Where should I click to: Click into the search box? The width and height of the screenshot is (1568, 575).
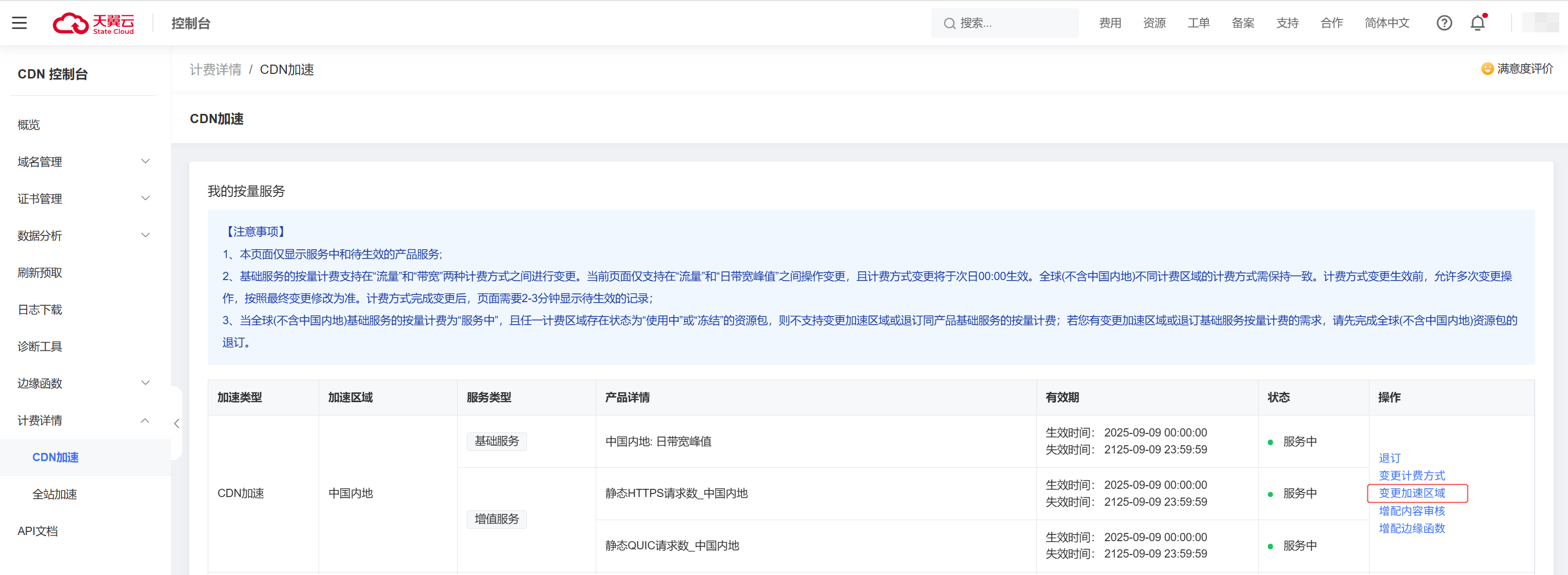click(x=1004, y=23)
